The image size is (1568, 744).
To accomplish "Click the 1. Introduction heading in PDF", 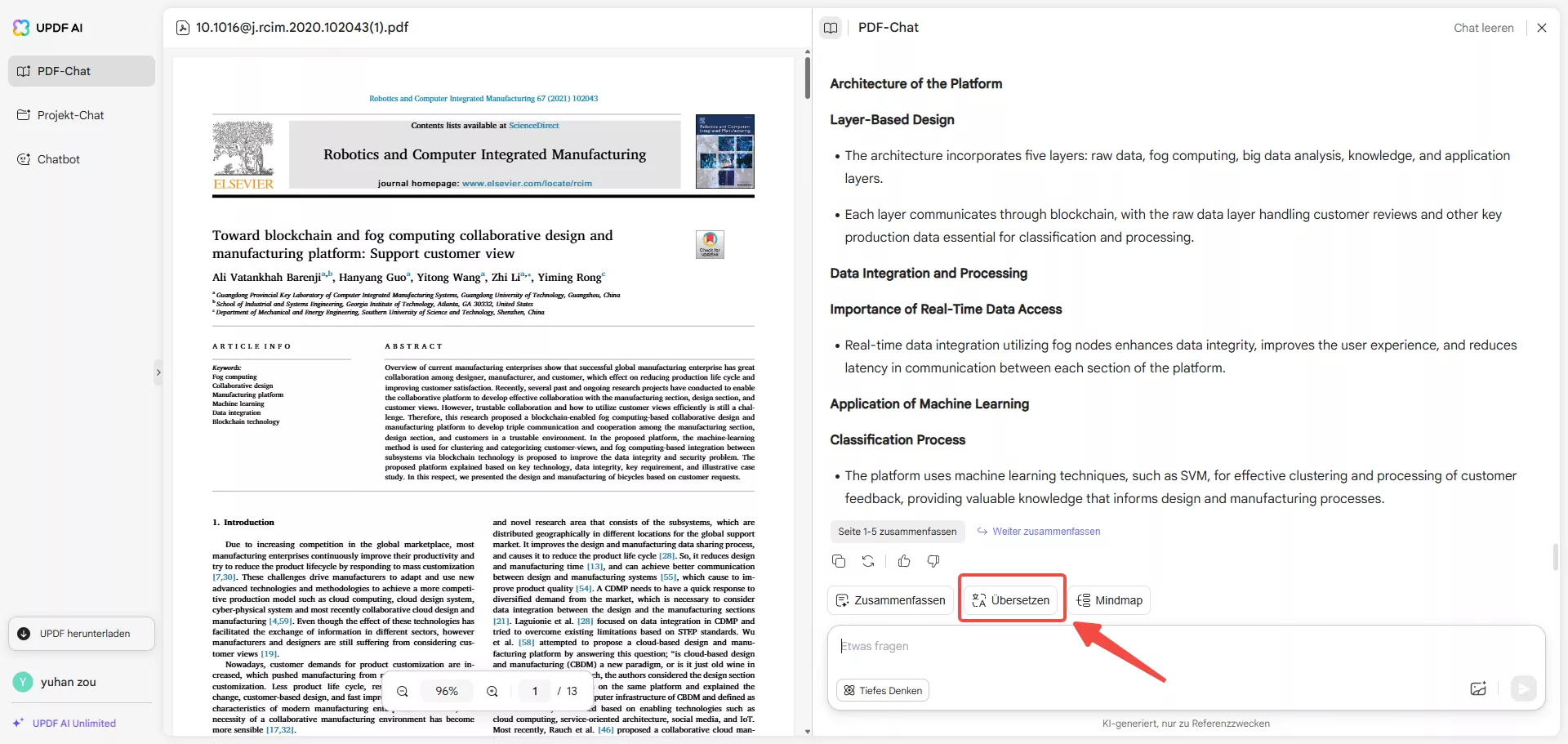I will click(243, 523).
